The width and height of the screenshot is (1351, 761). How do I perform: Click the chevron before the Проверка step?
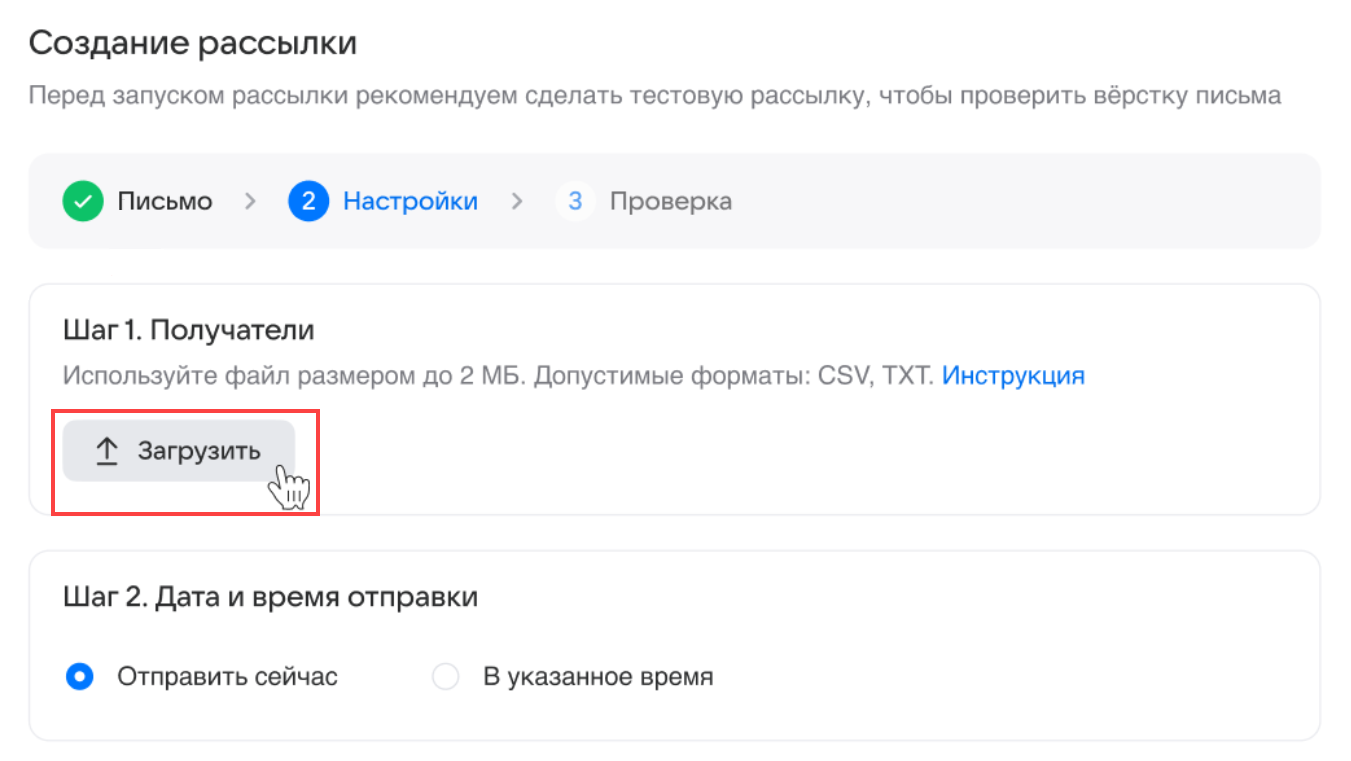pyautogui.click(x=517, y=202)
